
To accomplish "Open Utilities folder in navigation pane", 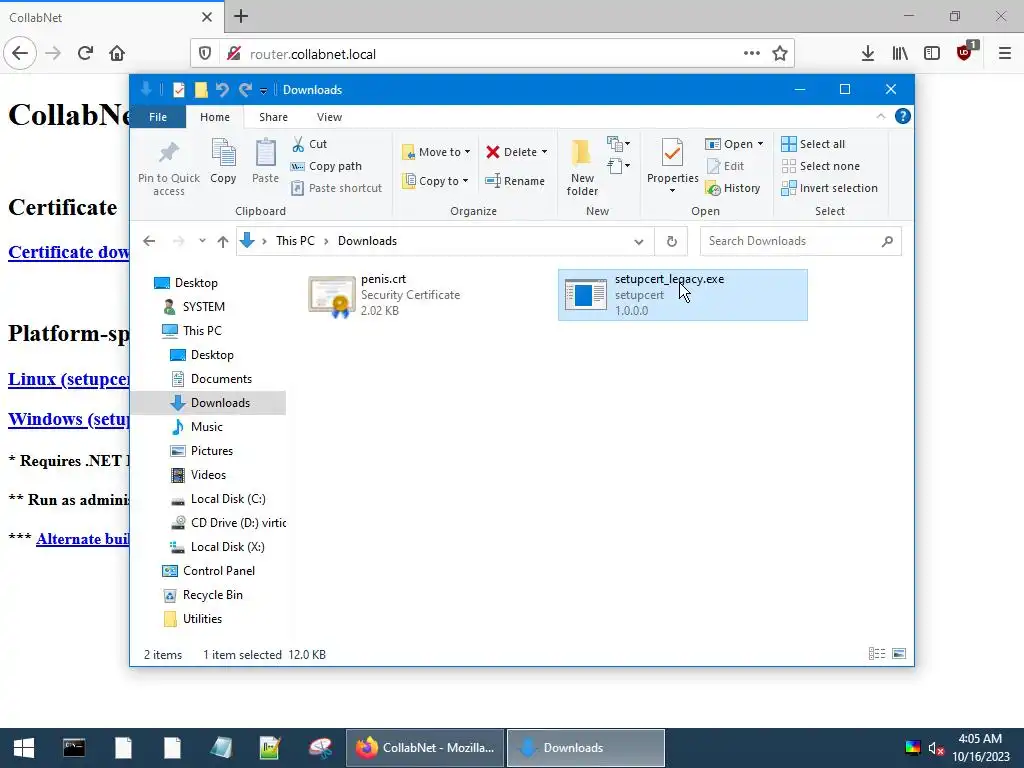I will tap(193, 619).
